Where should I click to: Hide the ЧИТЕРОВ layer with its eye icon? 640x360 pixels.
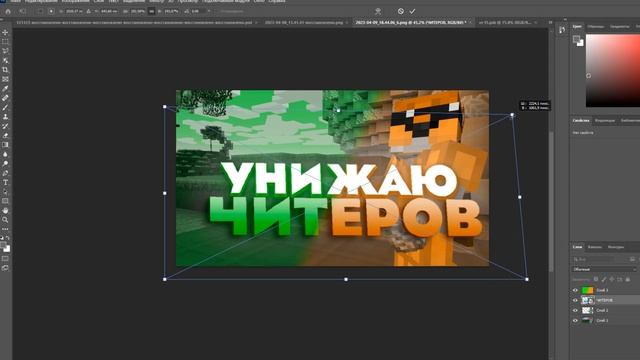(576, 300)
